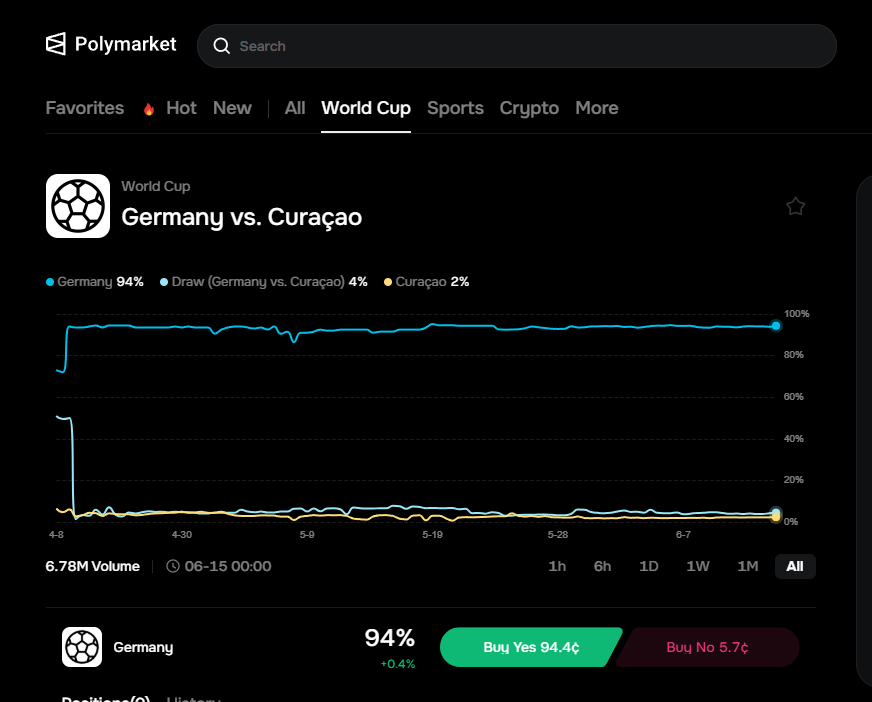
Task: Click the search magnifier icon
Action: (221, 46)
